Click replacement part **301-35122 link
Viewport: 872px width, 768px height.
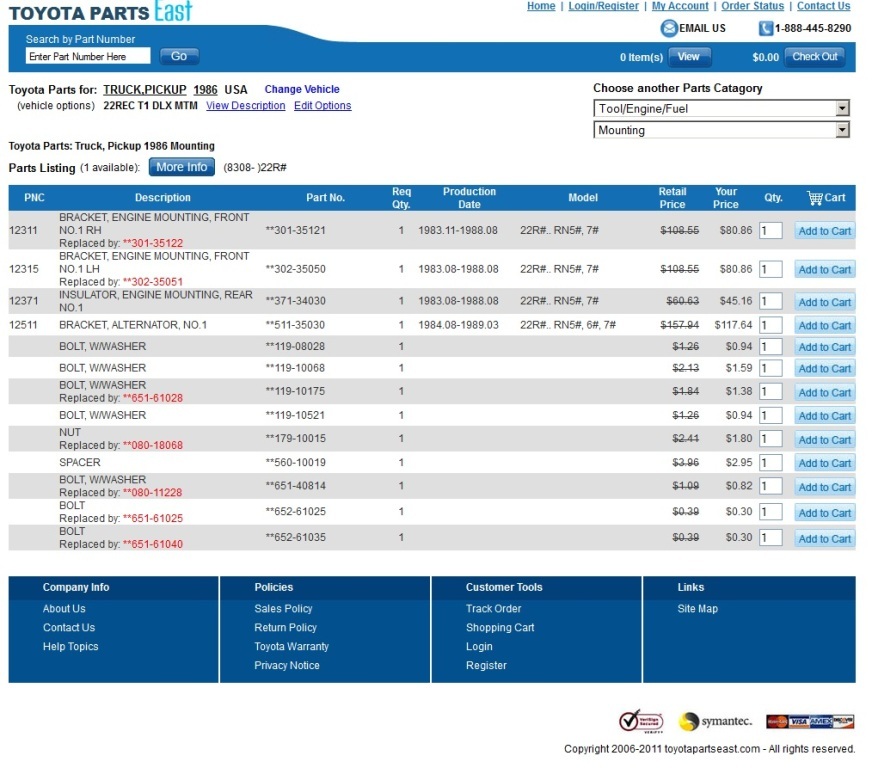tap(153, 243)
